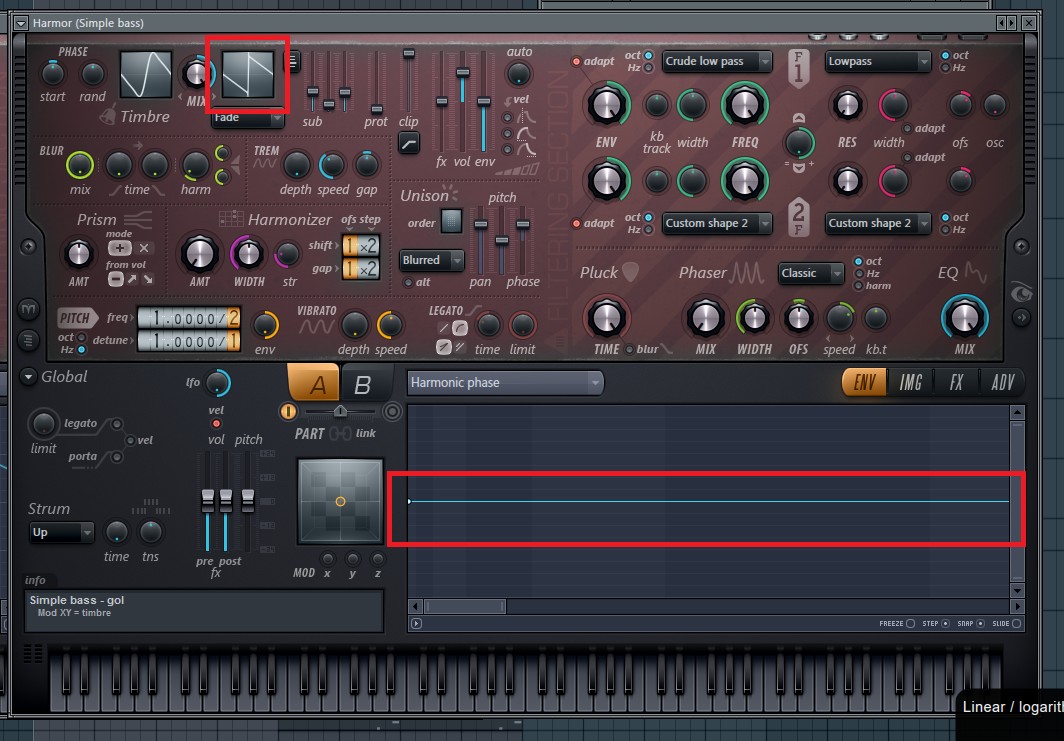Viewport: 1064px width, 741px height.
Task: Toggle the Pluck blur option
Action: point(630,349)
